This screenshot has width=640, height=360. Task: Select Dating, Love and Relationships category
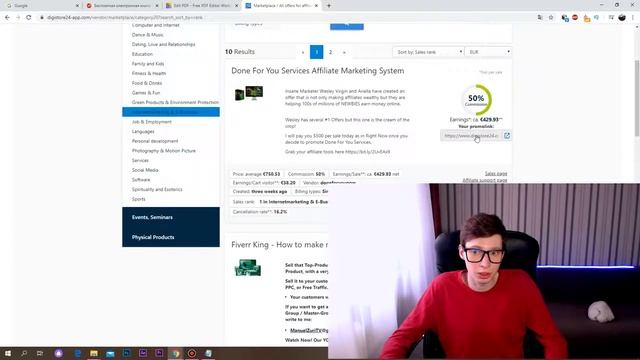point(163,44)
